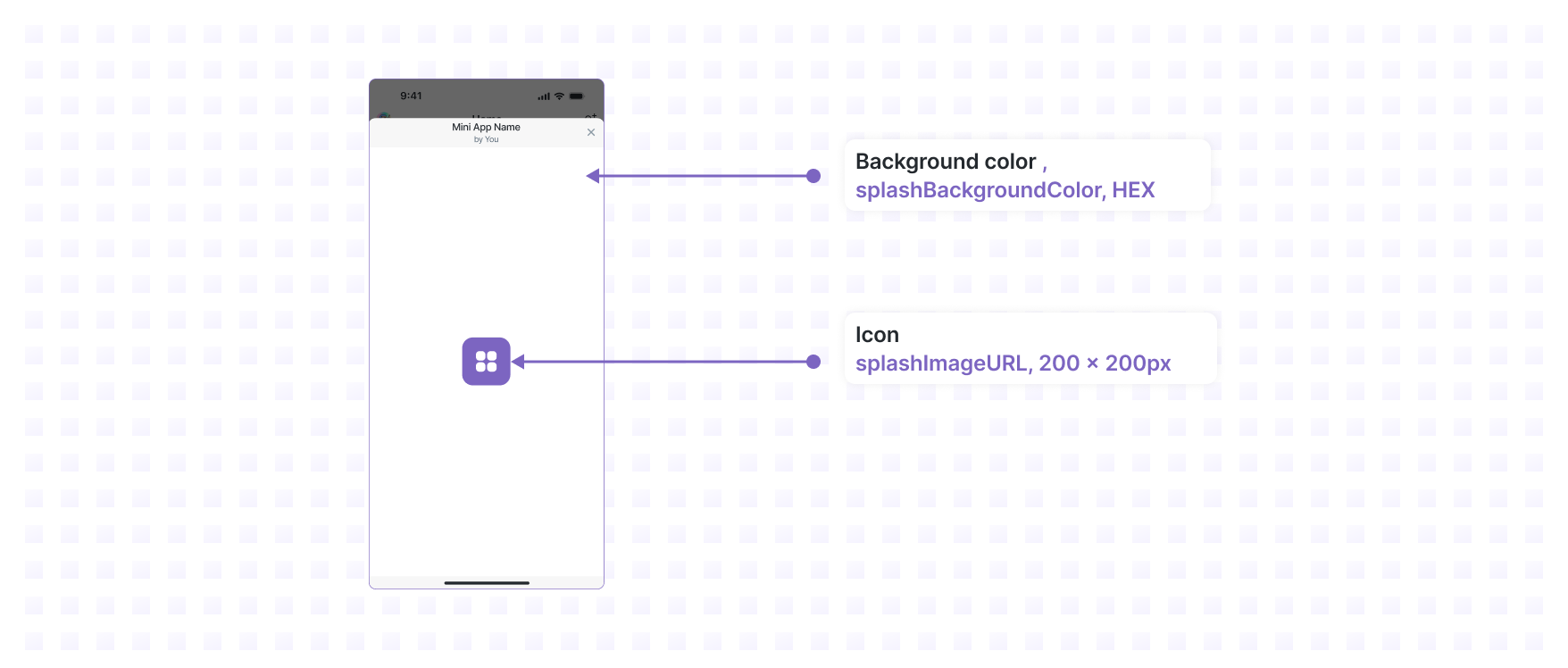This screenshot has width=1568, height=668.
Task: Tap the home indicator bar at phone bottom
Action: (x=487, y=583)
